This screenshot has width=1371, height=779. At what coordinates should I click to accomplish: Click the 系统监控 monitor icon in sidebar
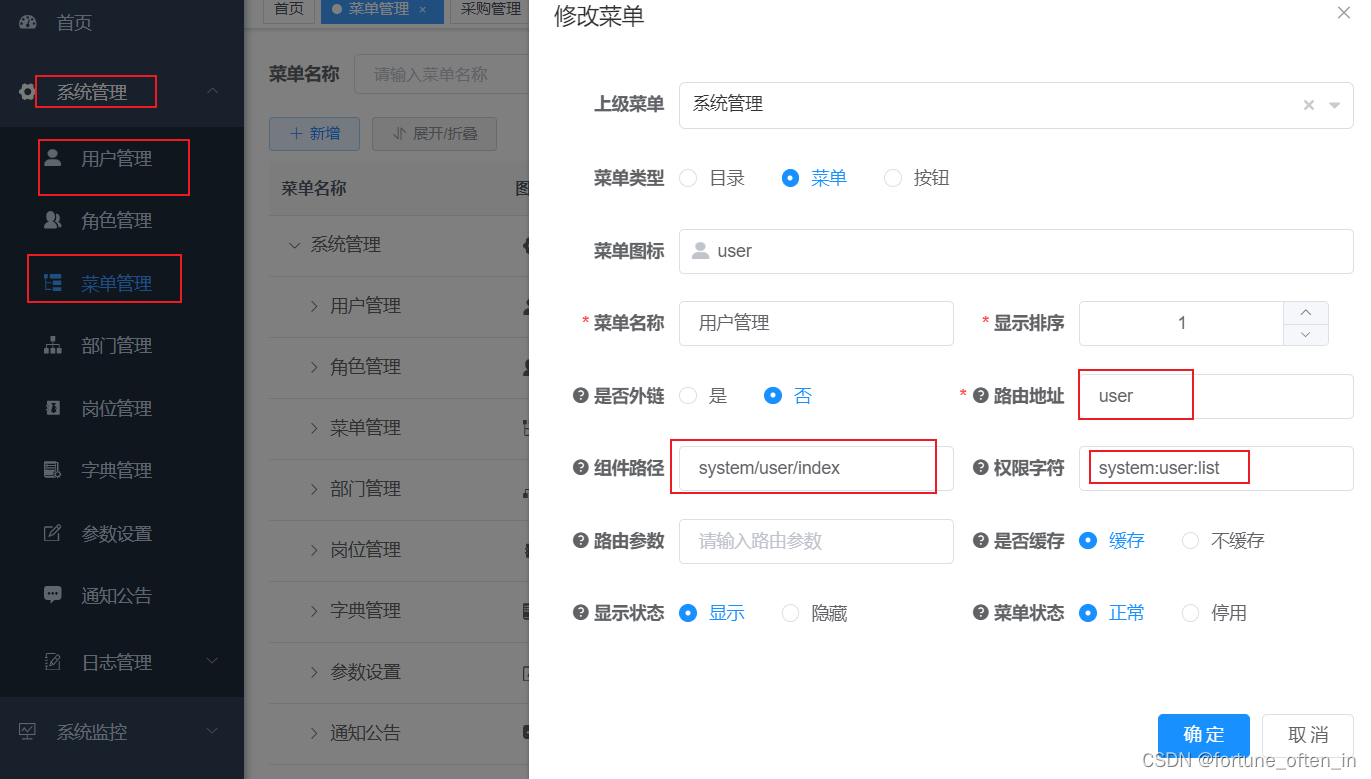coord(27,732)
